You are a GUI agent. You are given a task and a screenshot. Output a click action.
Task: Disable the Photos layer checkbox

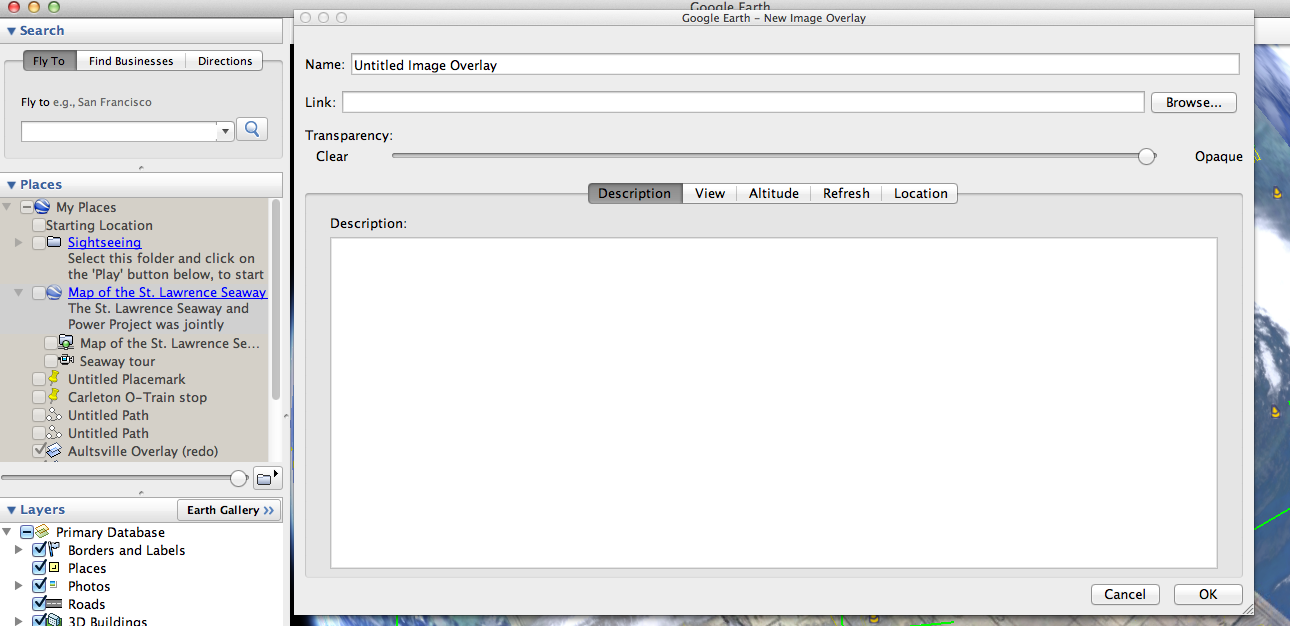point(40,586)
